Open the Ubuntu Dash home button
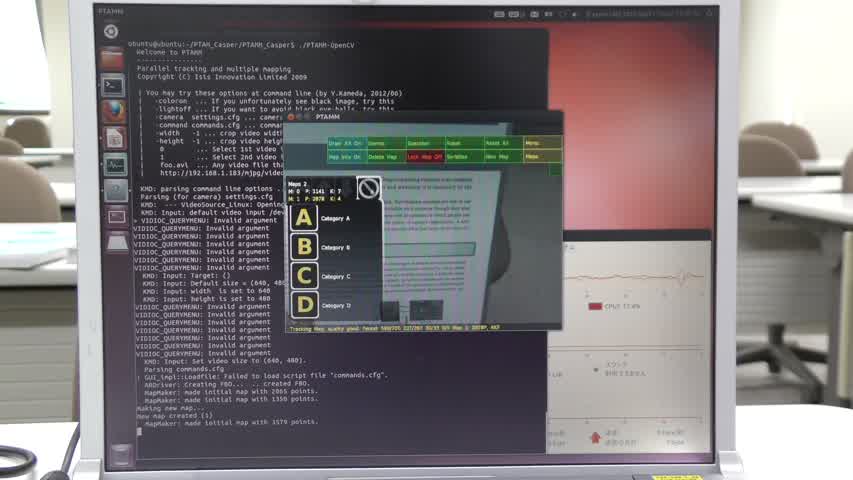This screenshot has width=853, height=480. [x=111, y=32]
